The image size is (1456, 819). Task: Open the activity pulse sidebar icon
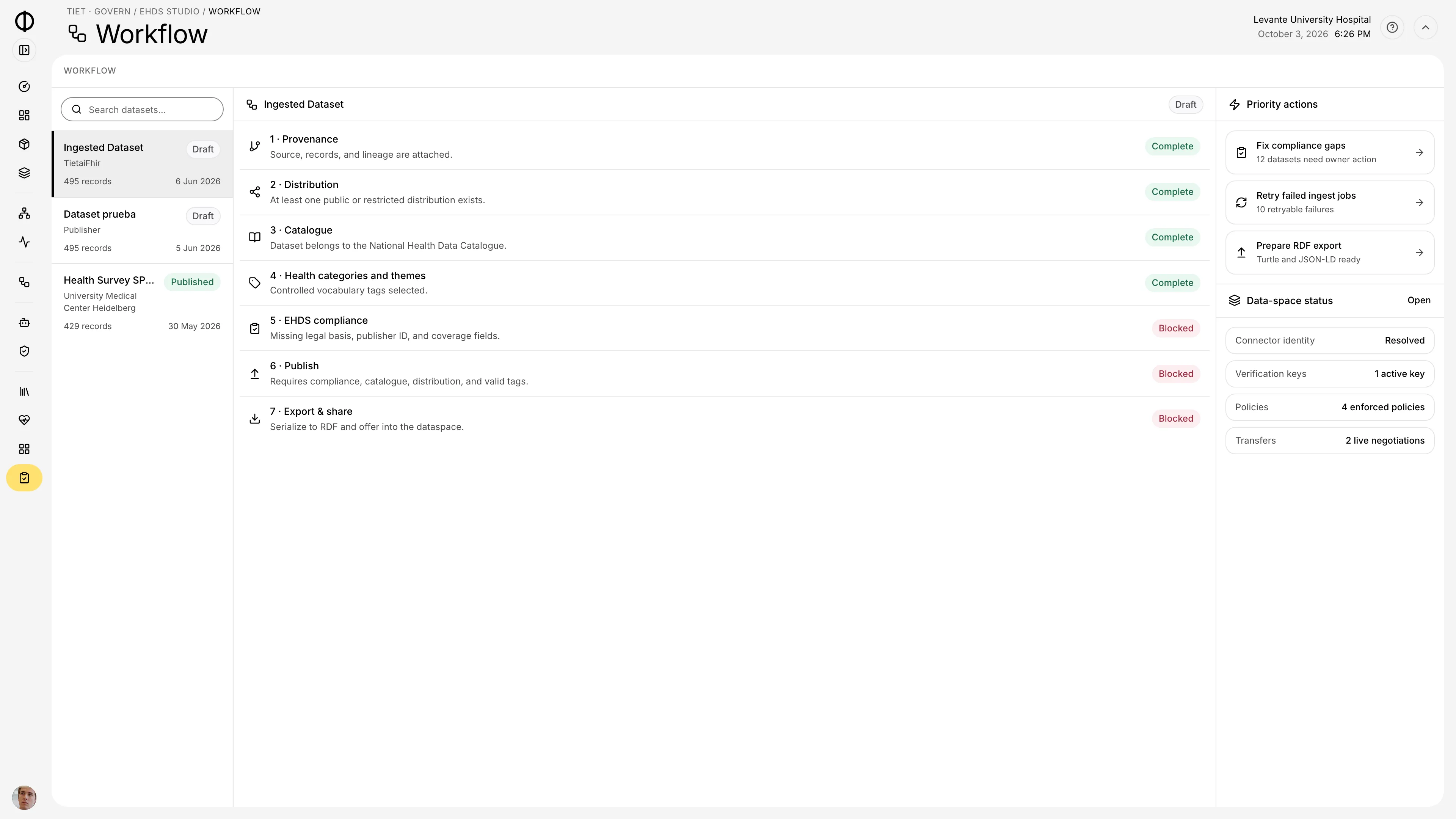pyautogui.click(x=24, y=242)
